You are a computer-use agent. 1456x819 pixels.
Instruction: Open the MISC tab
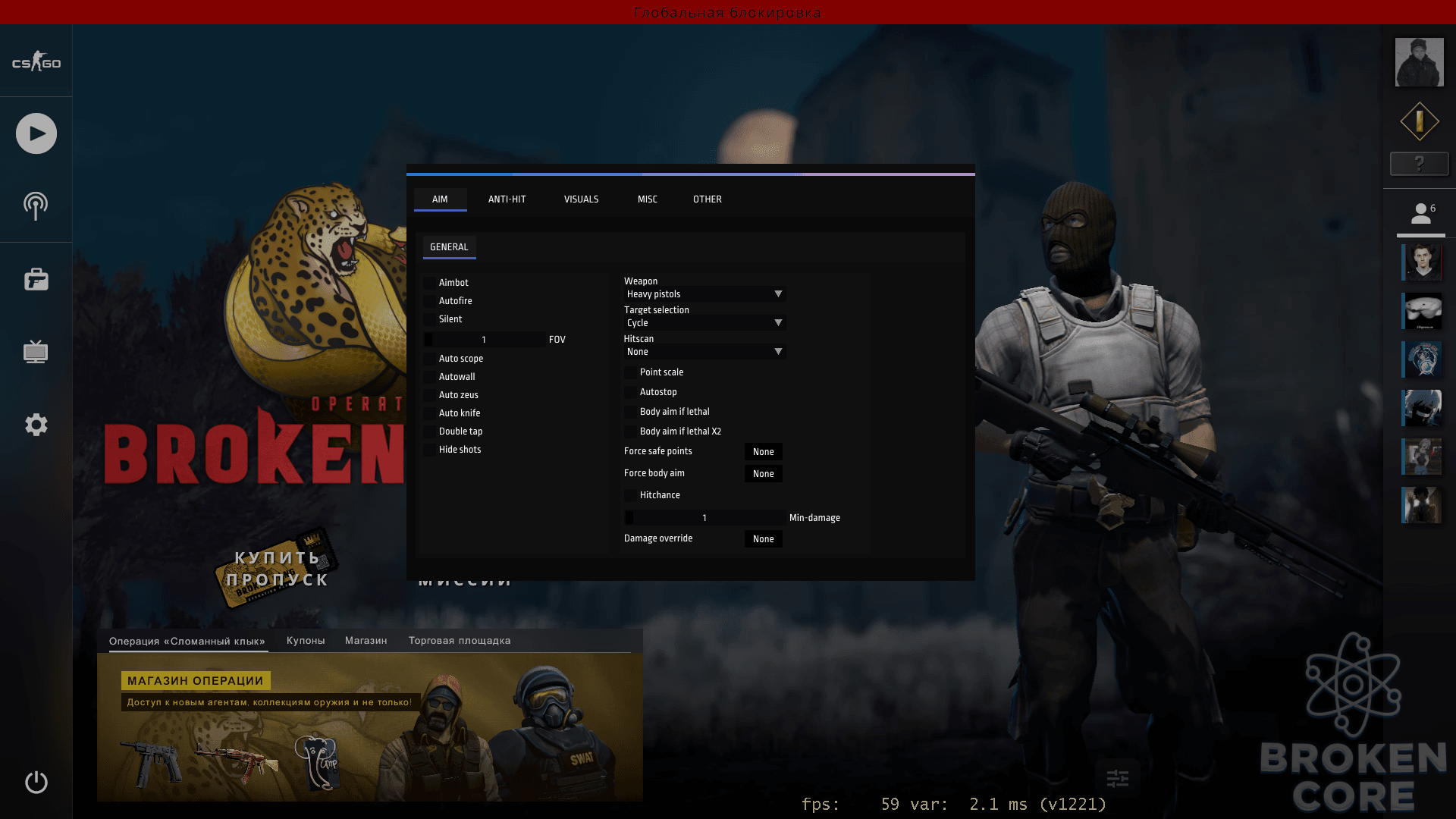pyautogui.click(x=648, y=199)
